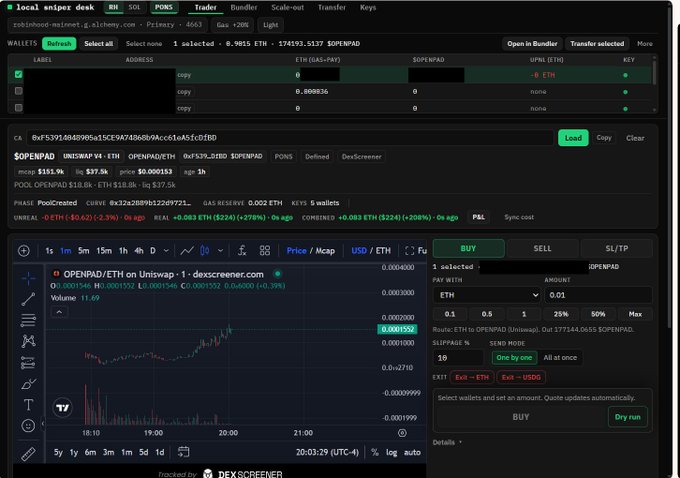The image size is (680, 478).
Task: Enable the log scale option
Action: (x=391, y=452)
